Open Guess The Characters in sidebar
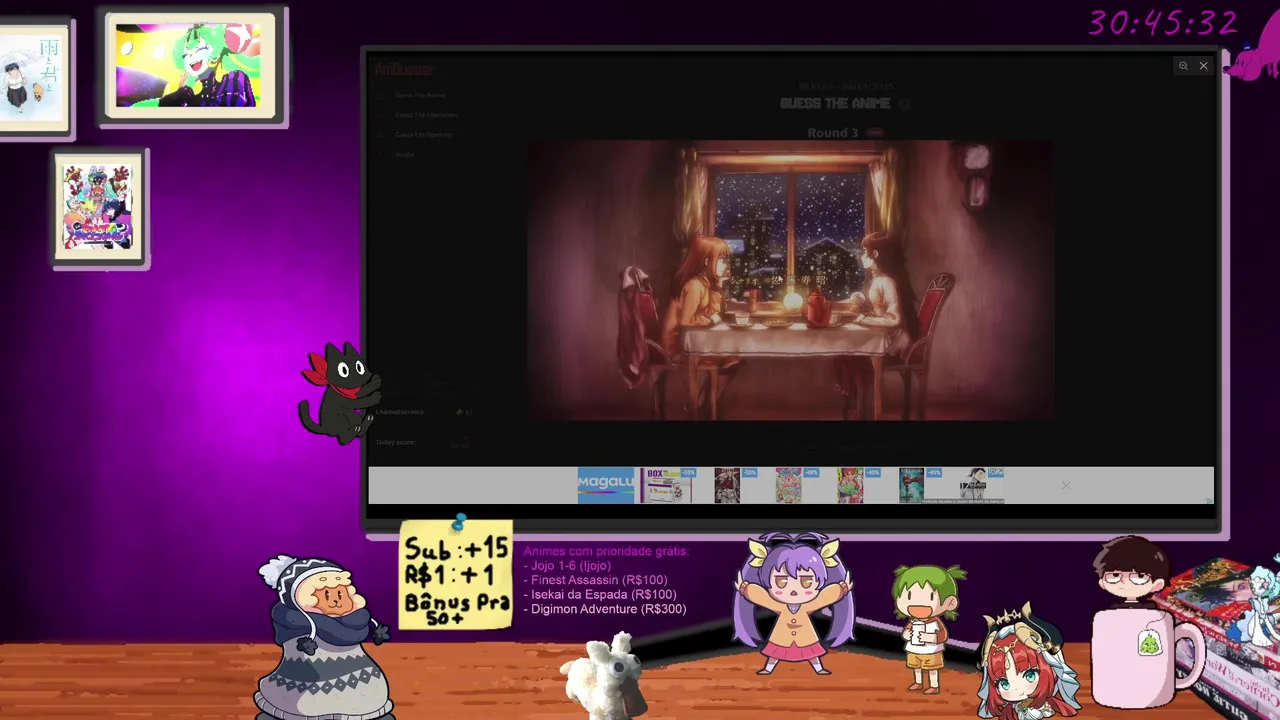The image size is (1280, 720). [426, 115]
